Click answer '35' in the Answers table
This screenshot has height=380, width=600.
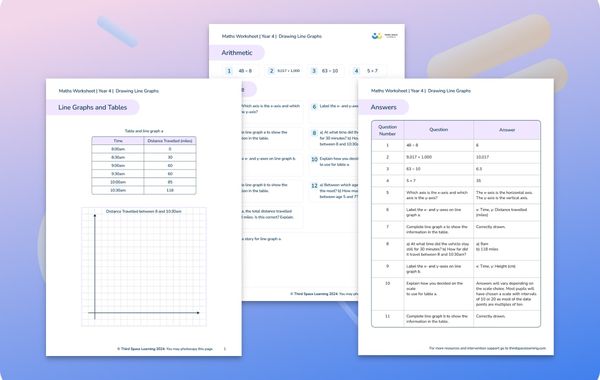(x=478, y=181)
